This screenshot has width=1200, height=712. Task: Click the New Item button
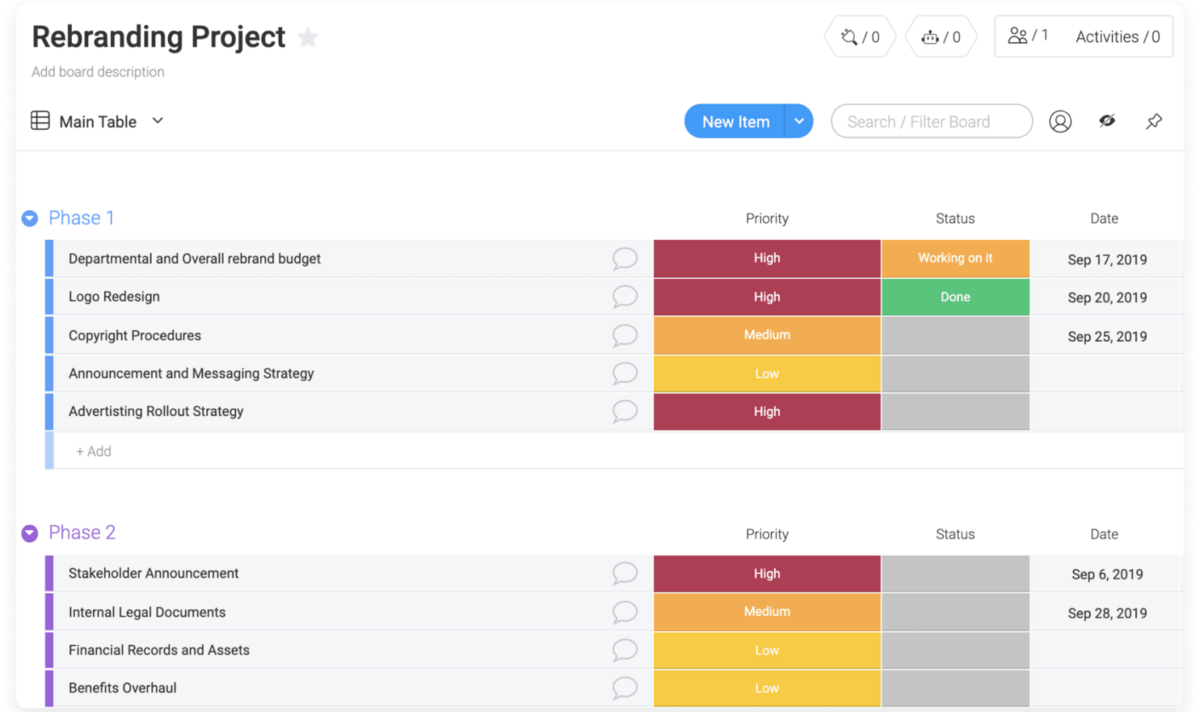tap(735, 122)
